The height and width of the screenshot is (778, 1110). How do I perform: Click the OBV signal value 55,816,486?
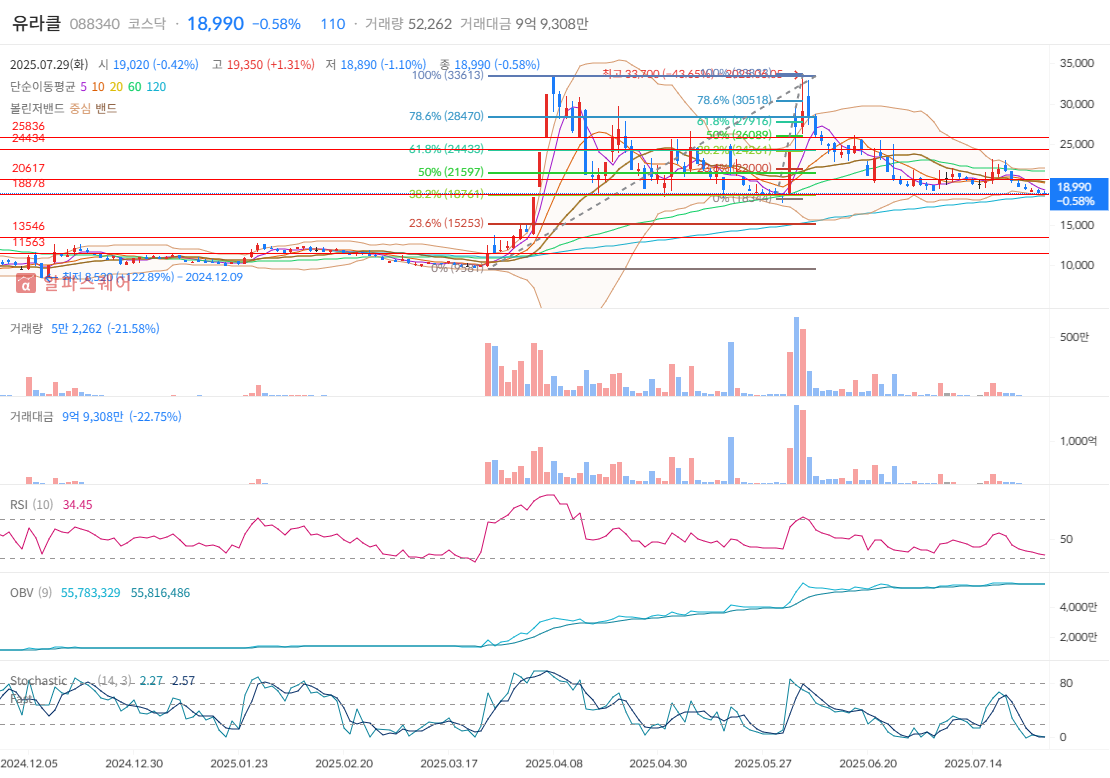[161, 593]
